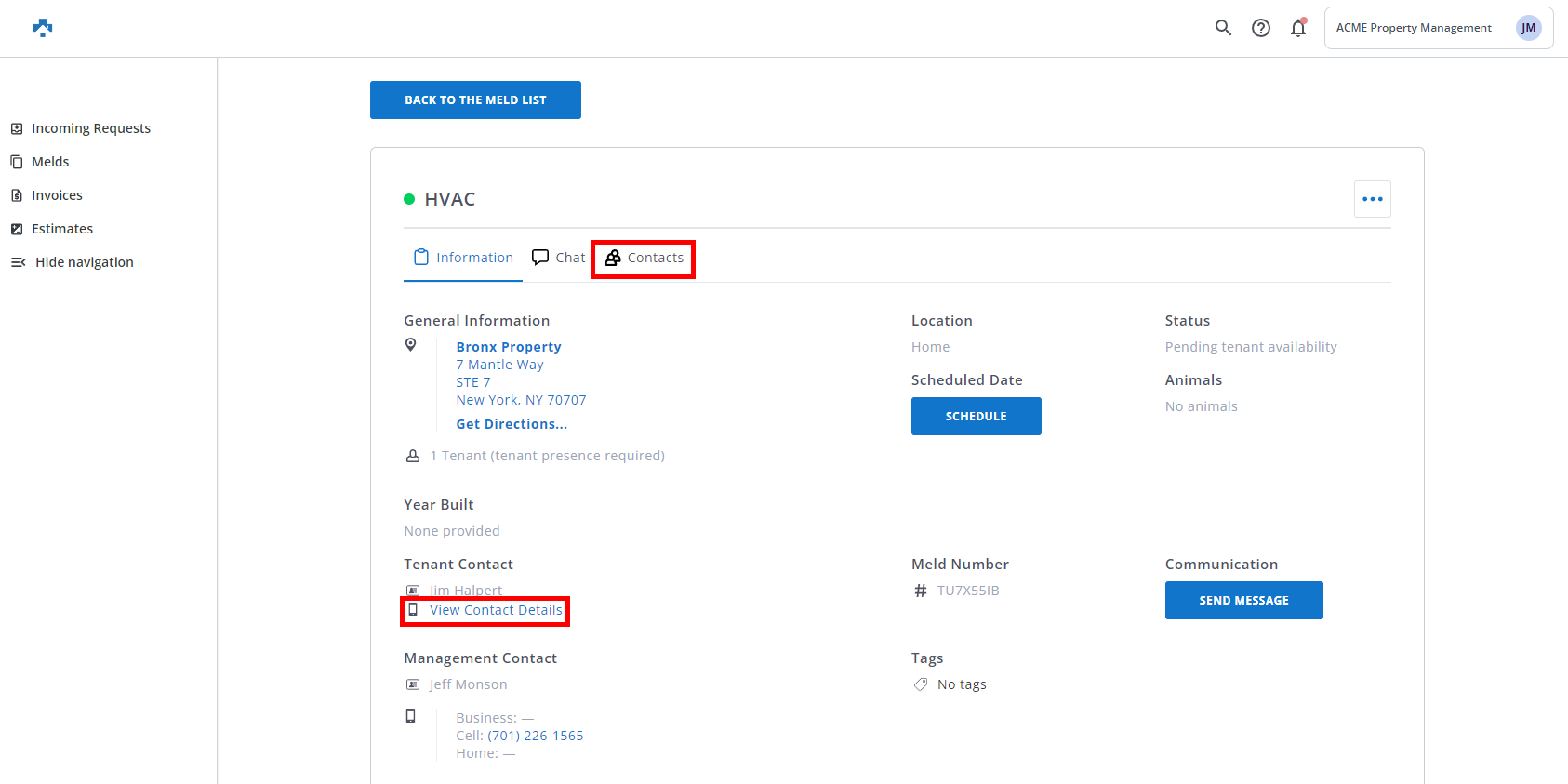Screen dimensions: 1568x784
Task: Open the three-dot meld actions menu
Action: [1372, 199]
